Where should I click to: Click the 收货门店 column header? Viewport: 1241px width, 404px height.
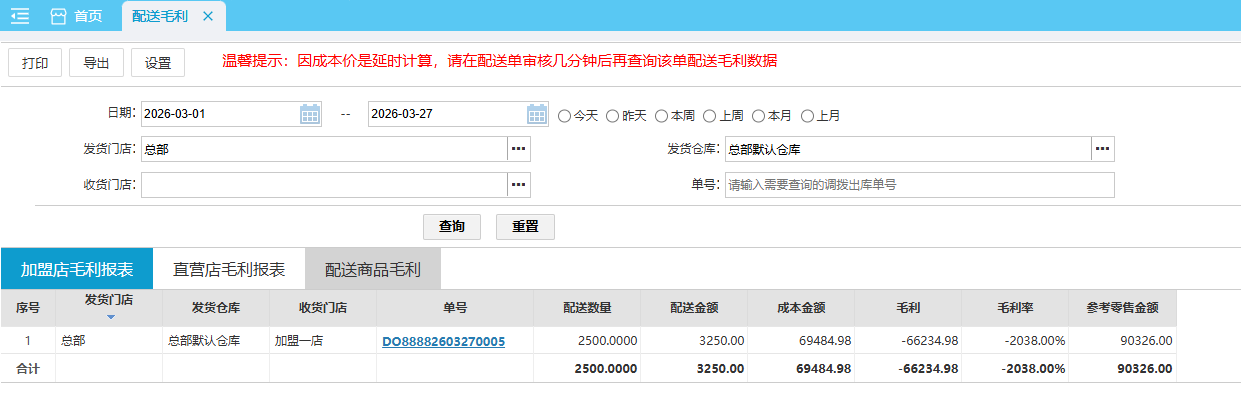click(323, 307)
